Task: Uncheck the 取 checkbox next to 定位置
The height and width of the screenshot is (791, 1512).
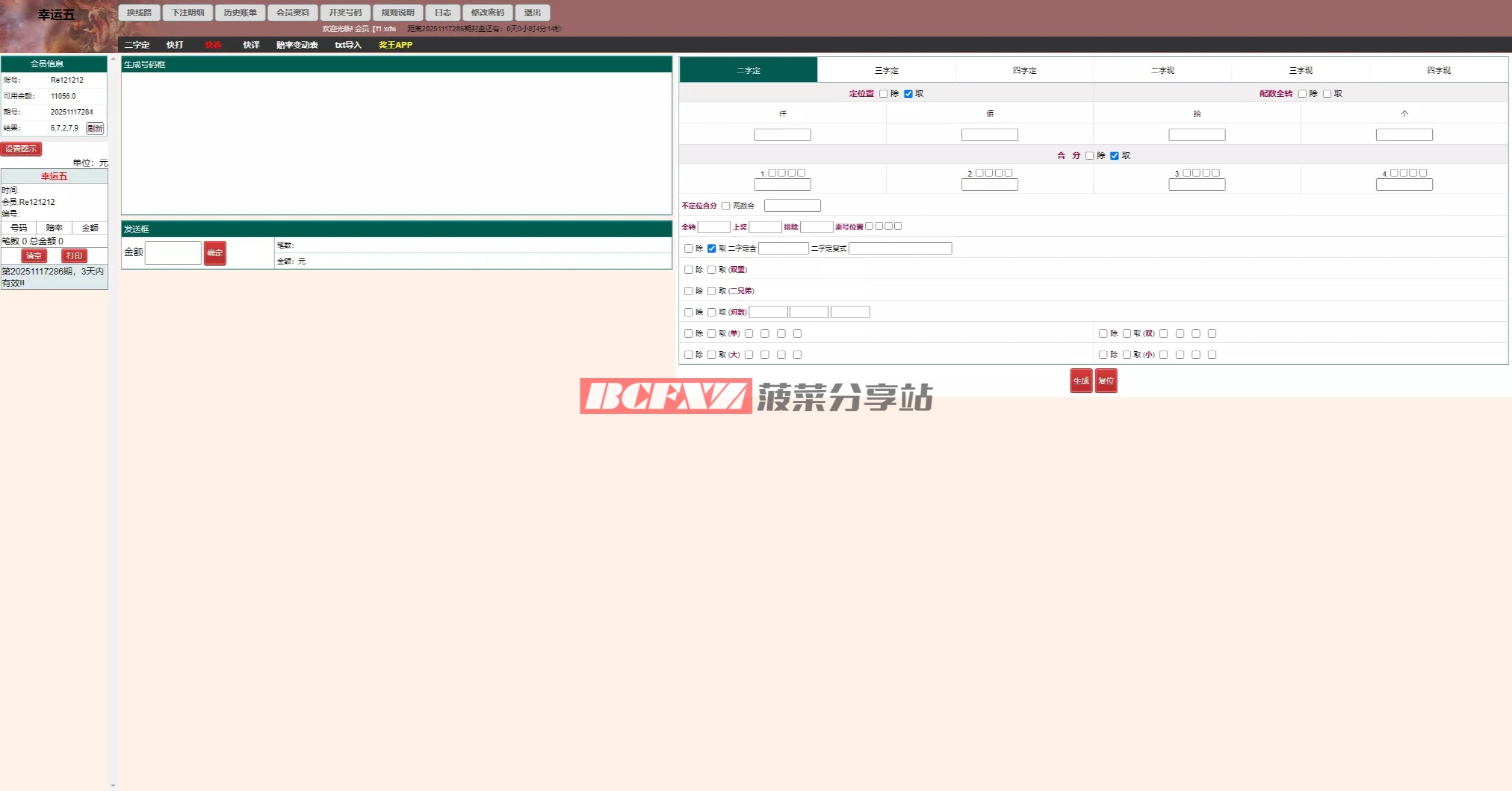Action: pyautogui.click(x=908, y=94)
